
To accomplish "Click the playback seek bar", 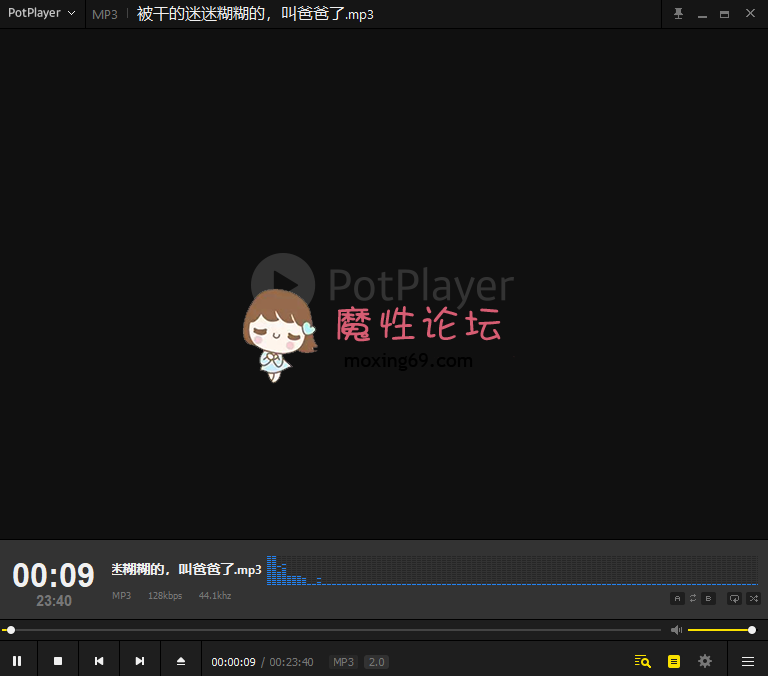I will tap(331, 630).
